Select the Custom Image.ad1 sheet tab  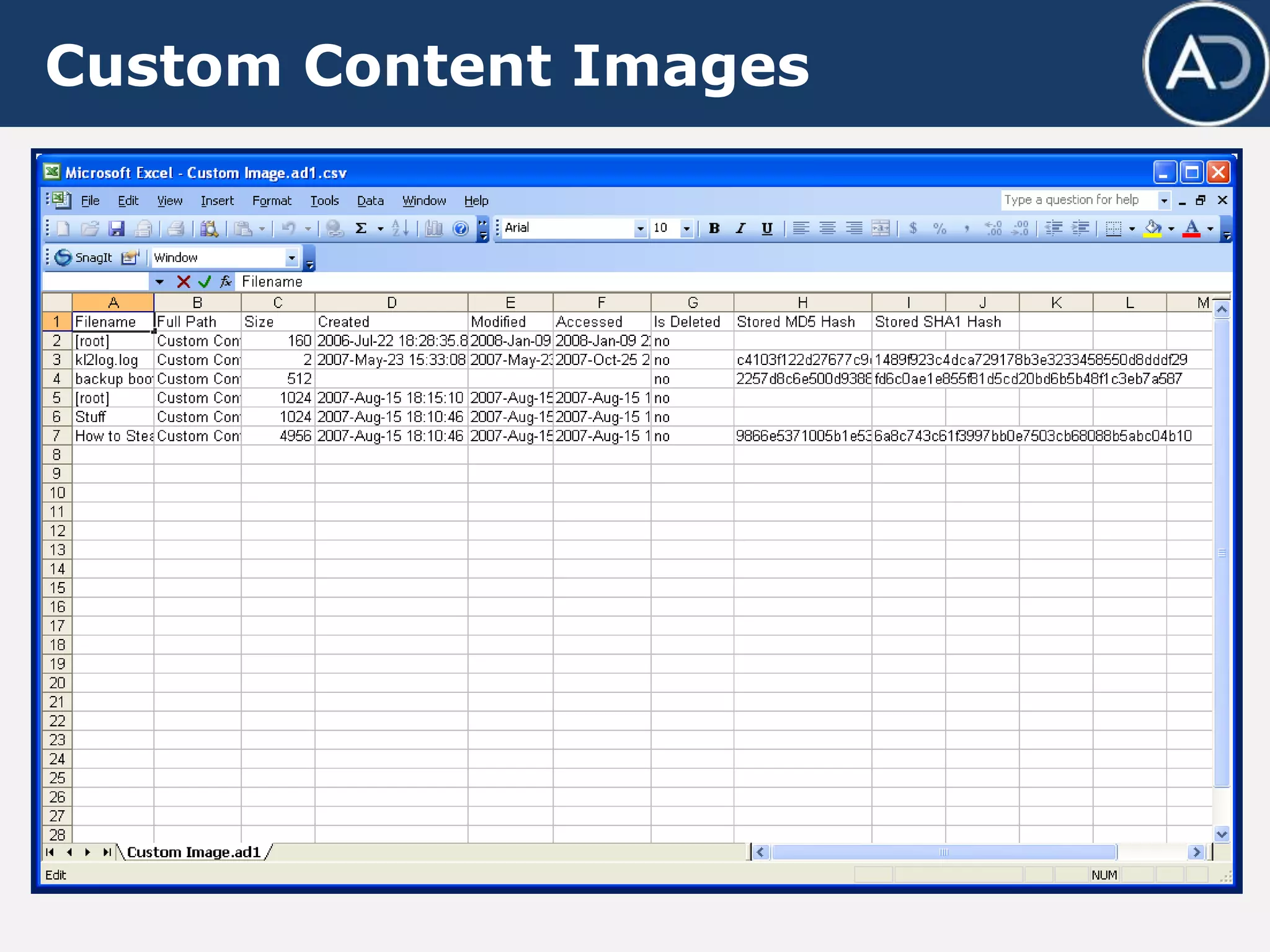(x=193, y=852)
